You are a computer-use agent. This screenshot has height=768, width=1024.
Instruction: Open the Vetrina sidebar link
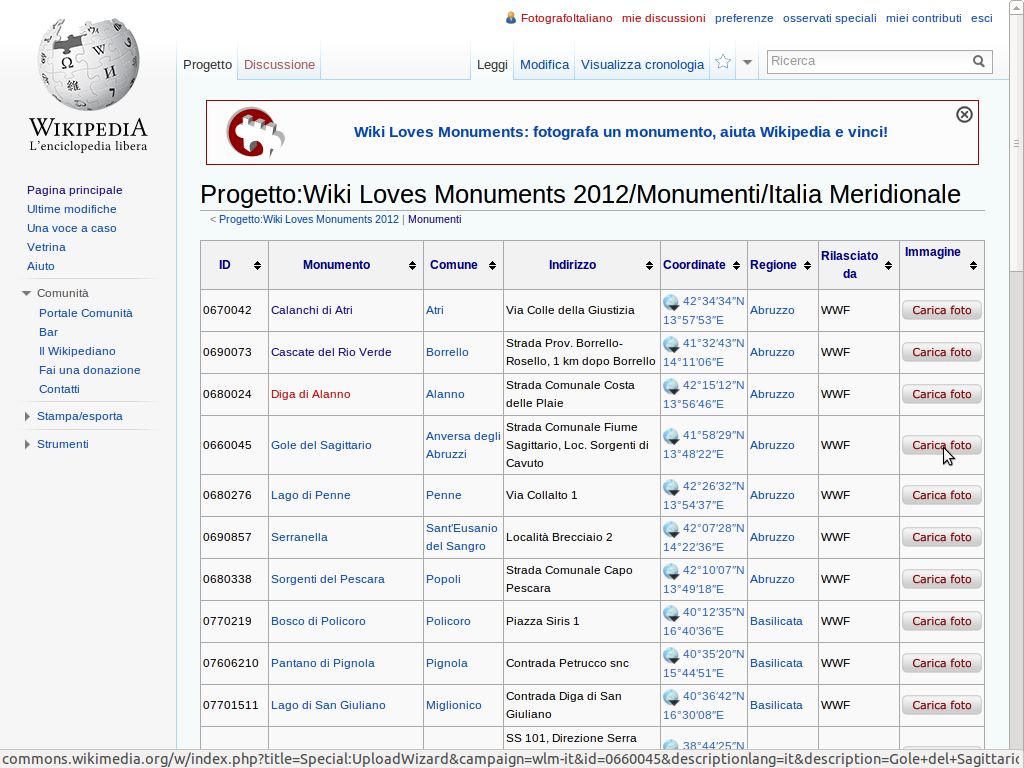46,247
